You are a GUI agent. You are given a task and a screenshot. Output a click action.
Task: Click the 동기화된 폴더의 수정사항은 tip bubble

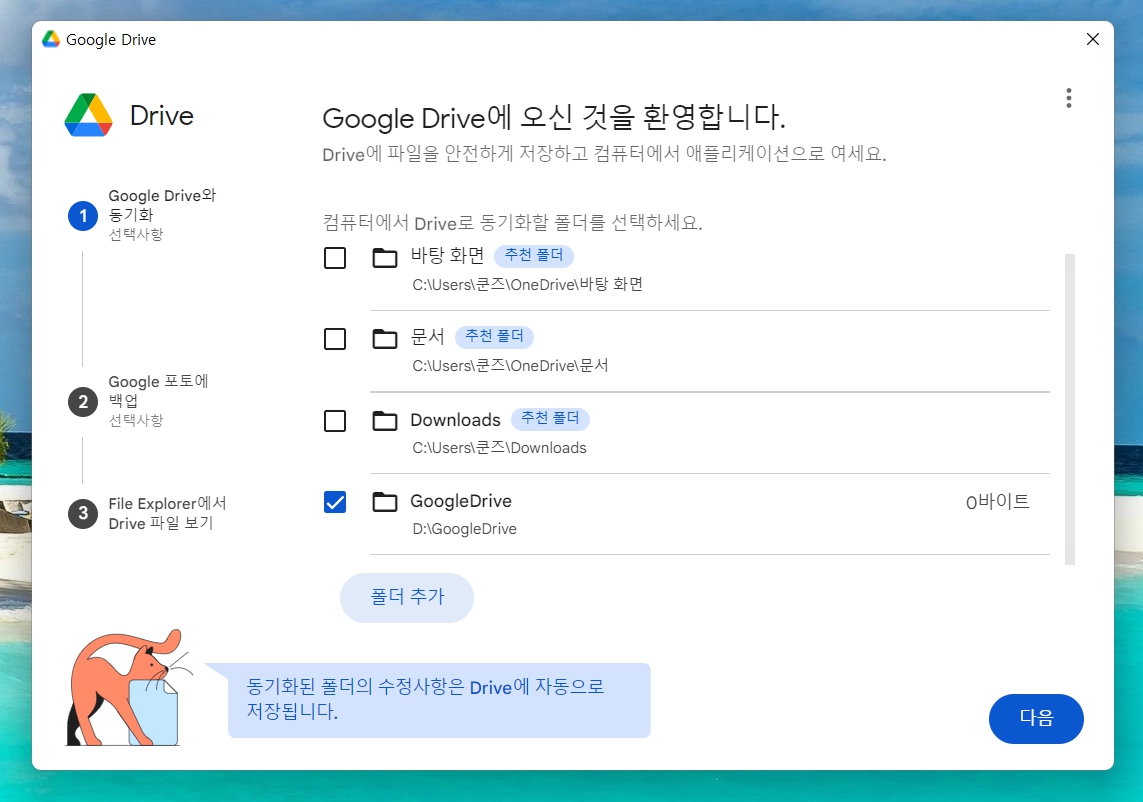click(x=439, y=700)
